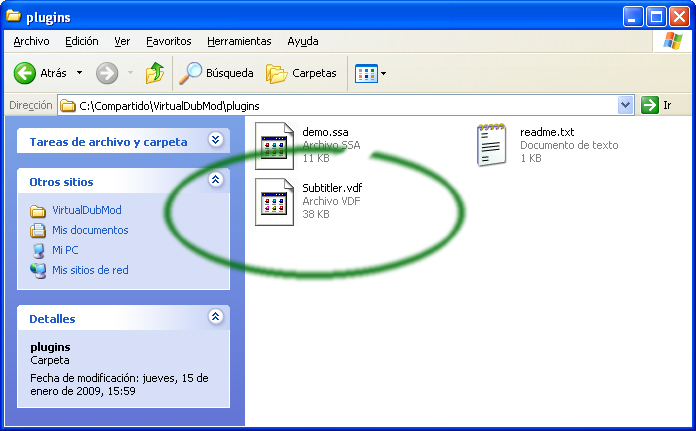This screenshot has width=696, height=431.
Task: Toggle the Carpetas folder pane
Action: coord(301,73)
